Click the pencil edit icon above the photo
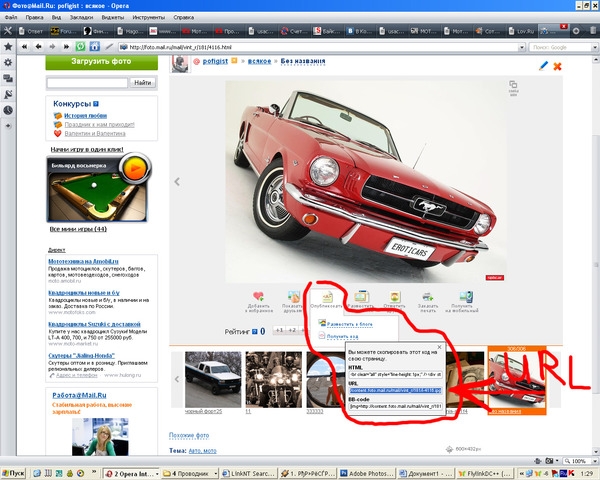Image resolution: width=600 pixels, height=480 pixels. click(543, 66)
